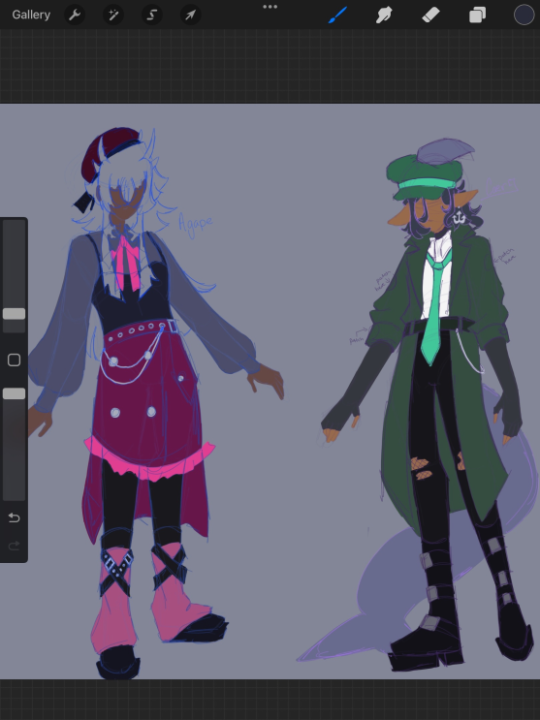Click the brush opacity slider handle
Image resolution: width=540 pixels, height=720 pixels.
[14, 394]
